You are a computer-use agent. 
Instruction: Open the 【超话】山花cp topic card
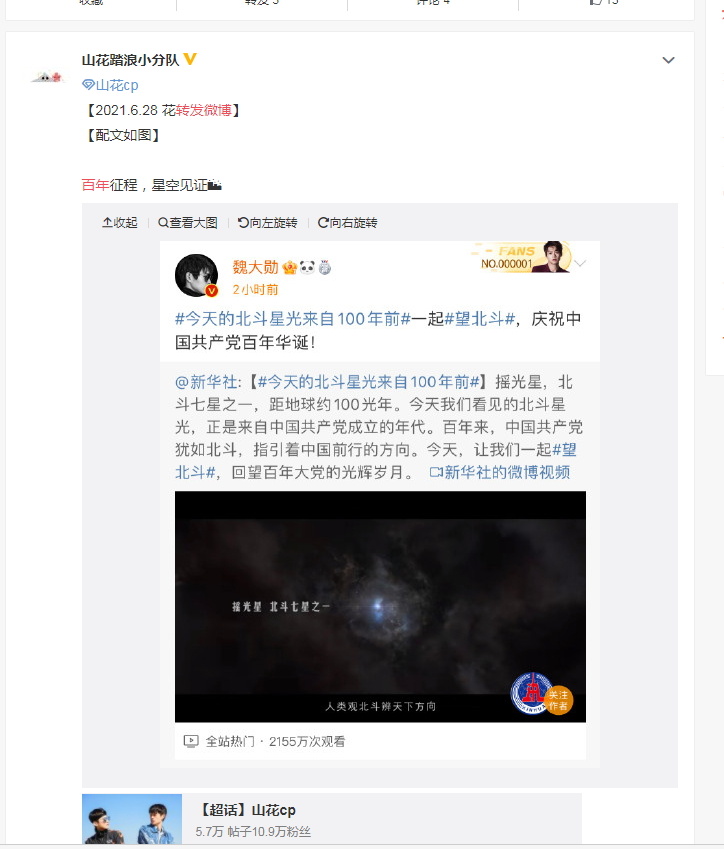coord(331,820)
